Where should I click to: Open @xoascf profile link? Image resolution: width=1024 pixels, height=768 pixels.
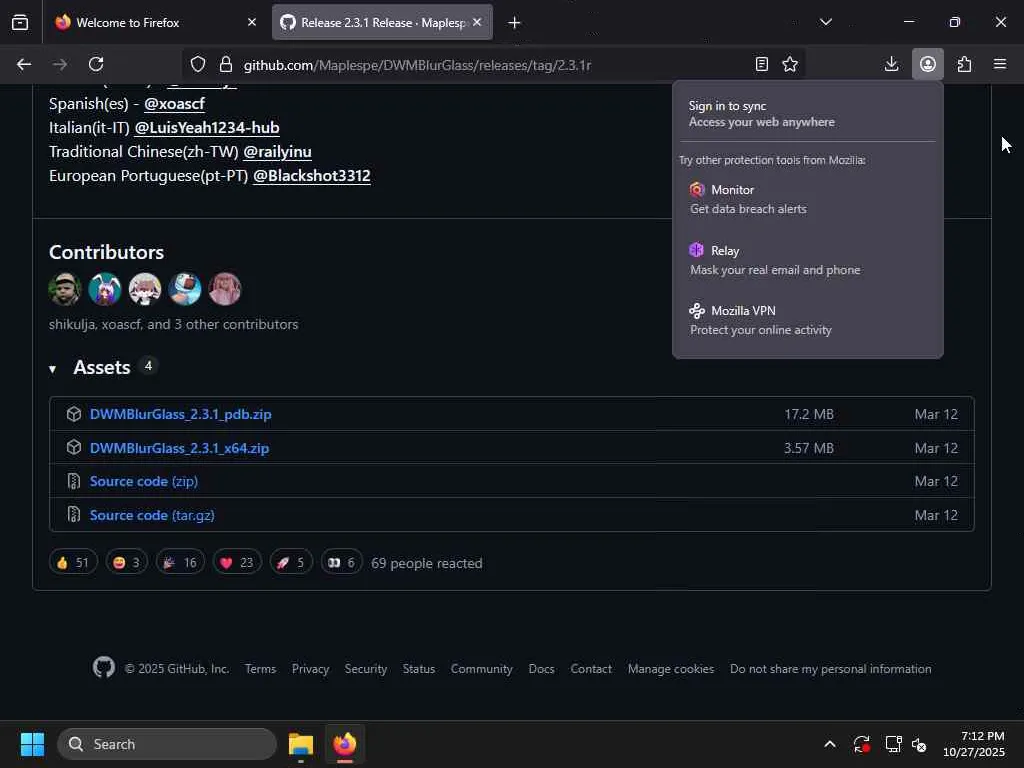coord(174,104)
